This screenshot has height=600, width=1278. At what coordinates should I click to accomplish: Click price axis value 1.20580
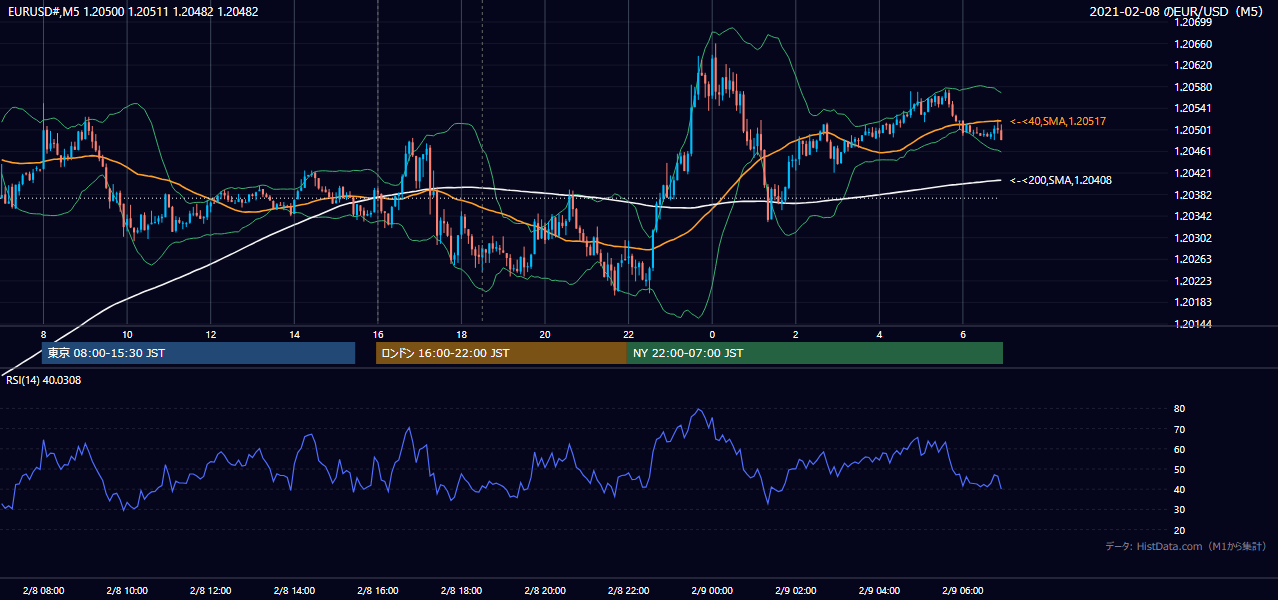point(1193,87)
